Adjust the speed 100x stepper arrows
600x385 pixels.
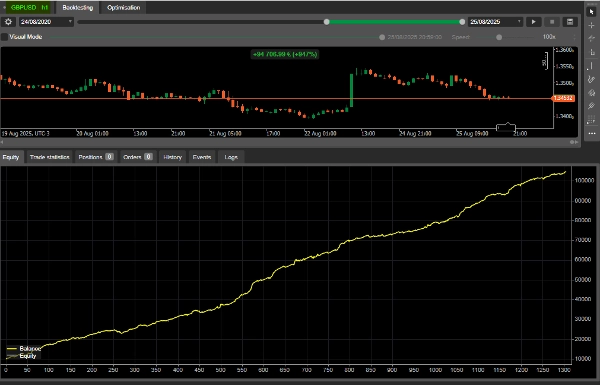pos(574,37)
